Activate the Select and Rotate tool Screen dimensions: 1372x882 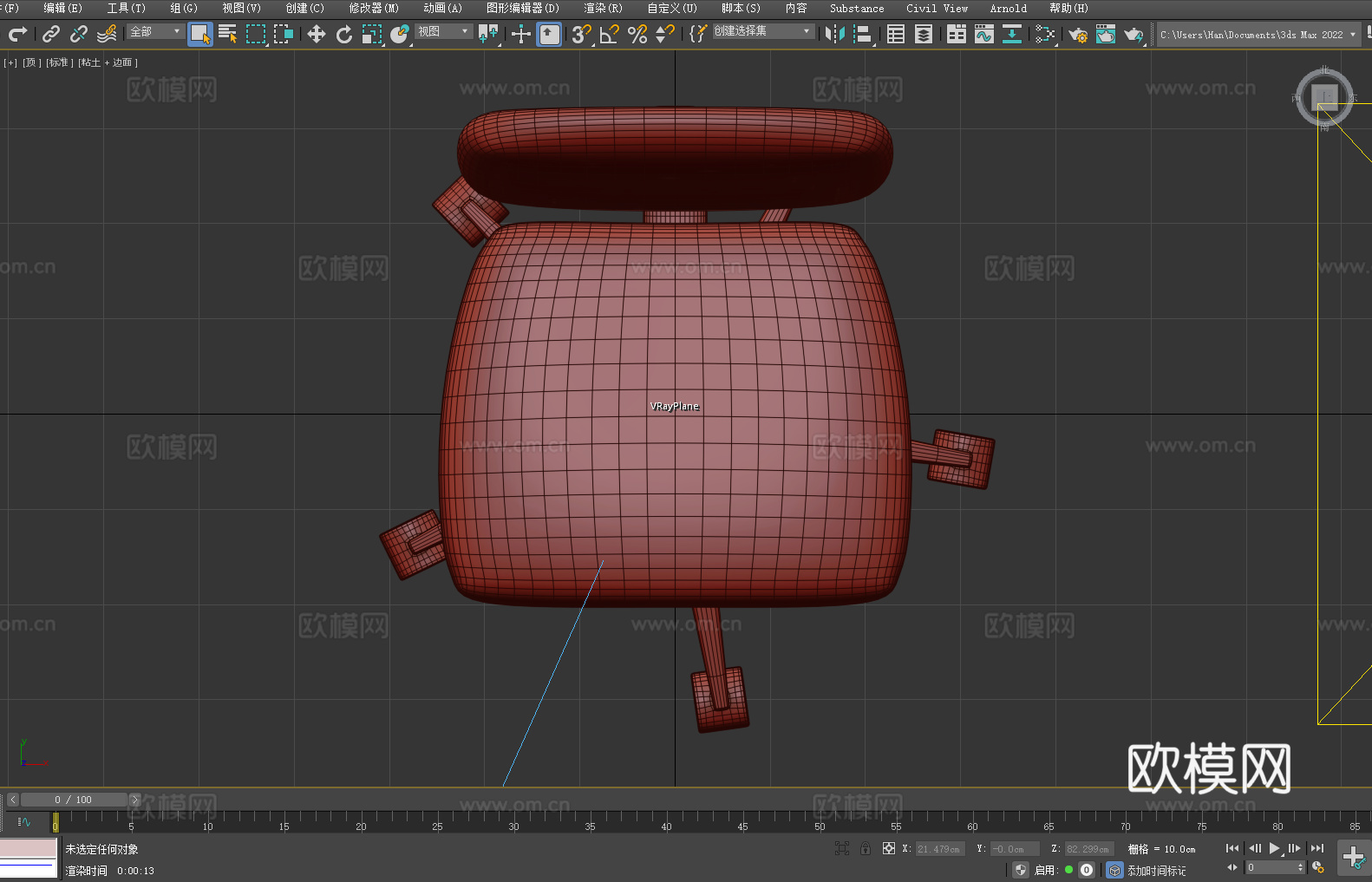tap(344, 34)
